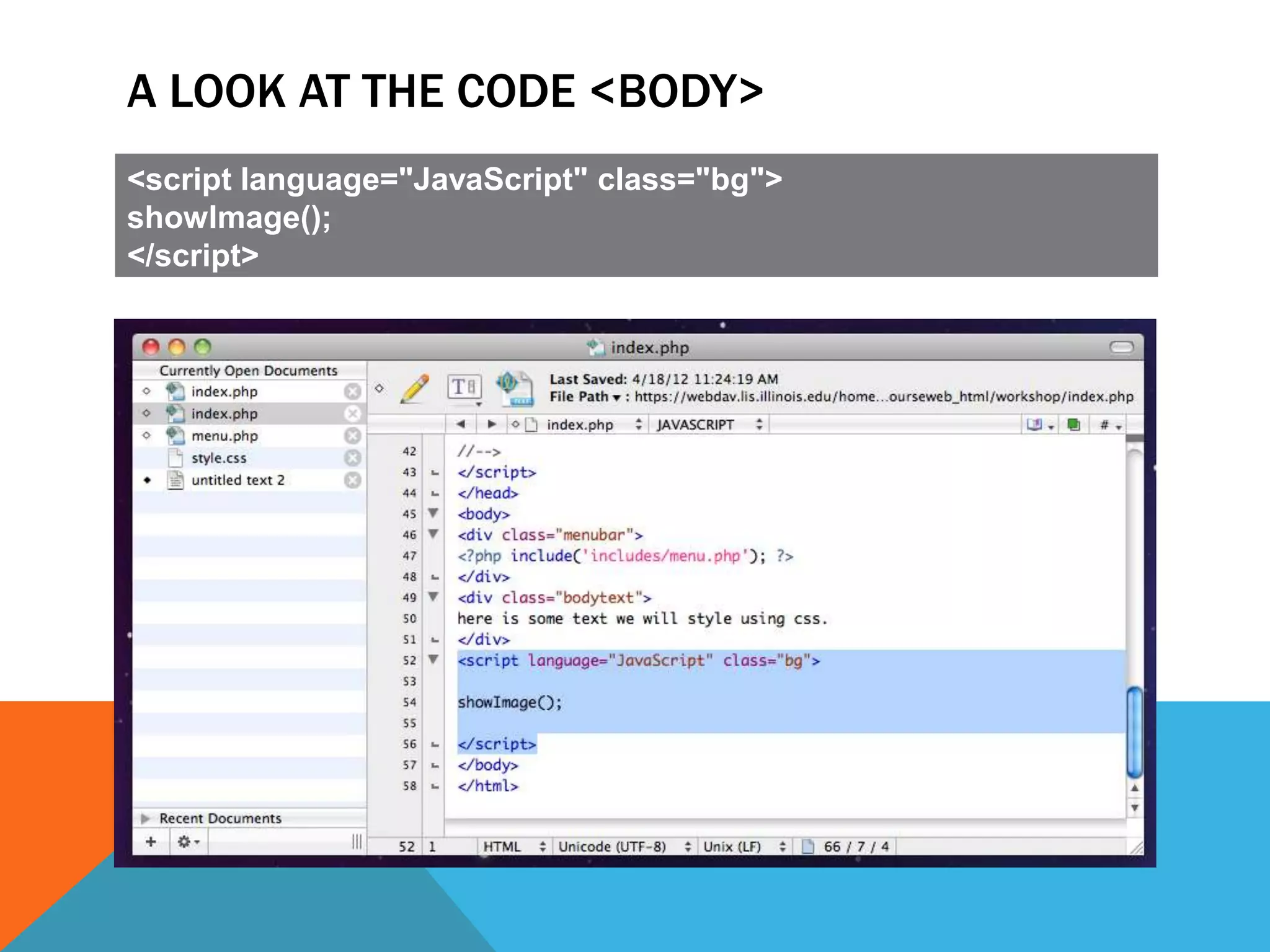The width and height of the screenshot is (1270, 952).
Task: Click the Last Saved timestamp text
Action: [664, 379]
